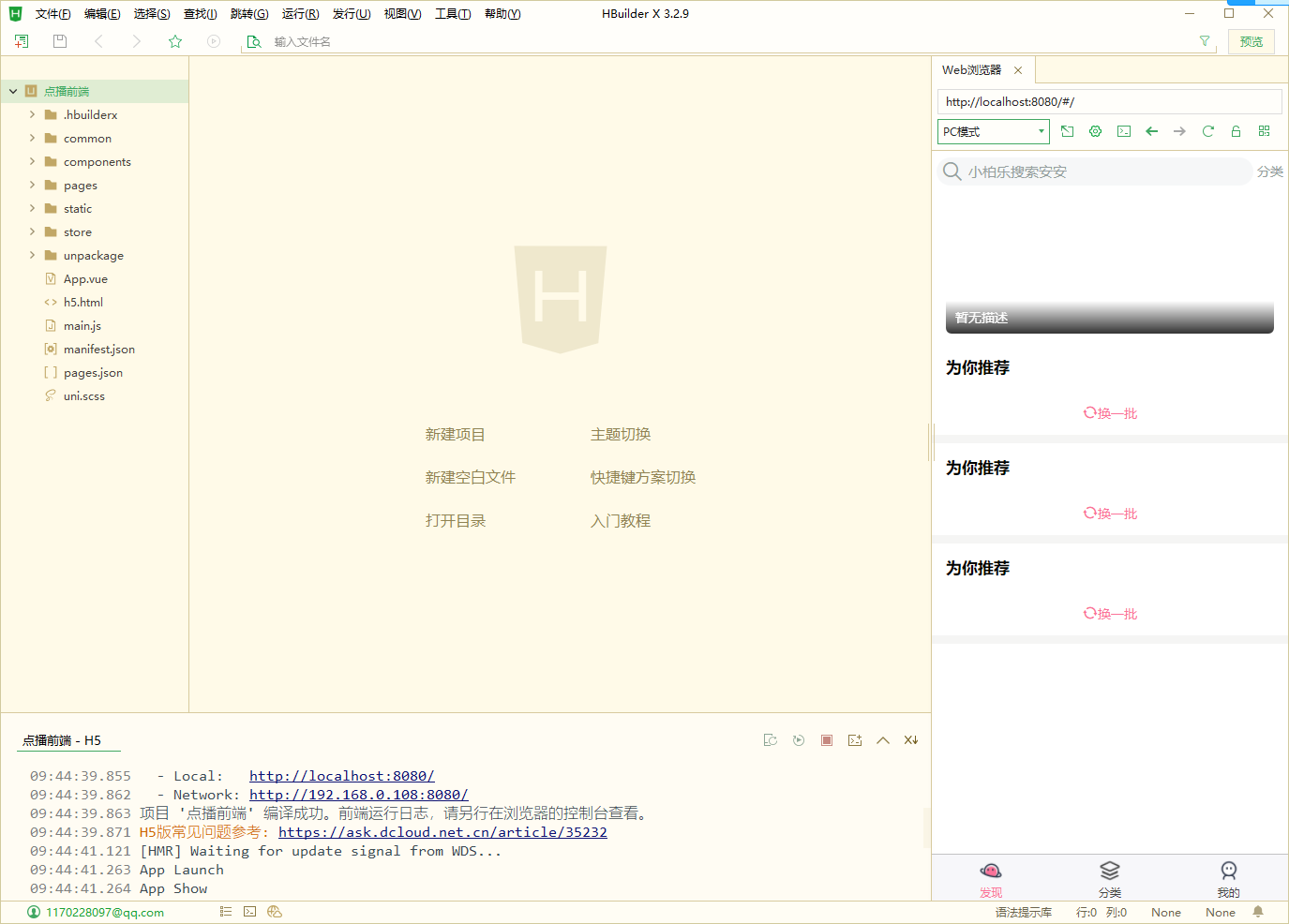Open manifest.json in the file tree
Image resolution: width=1289 pixels, height=924 pixels.
point(99,350)
